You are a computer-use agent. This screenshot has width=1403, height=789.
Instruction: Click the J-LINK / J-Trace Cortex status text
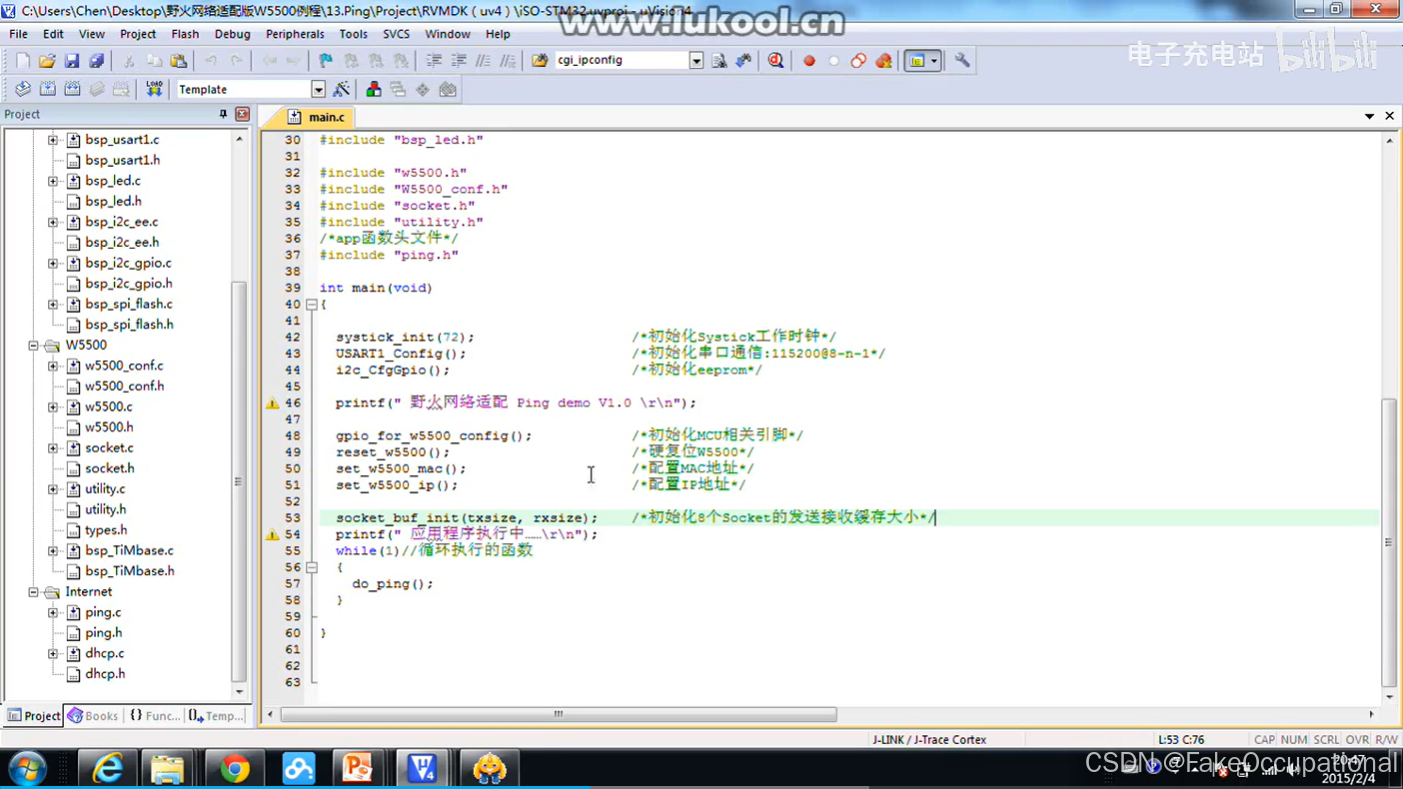929,740
